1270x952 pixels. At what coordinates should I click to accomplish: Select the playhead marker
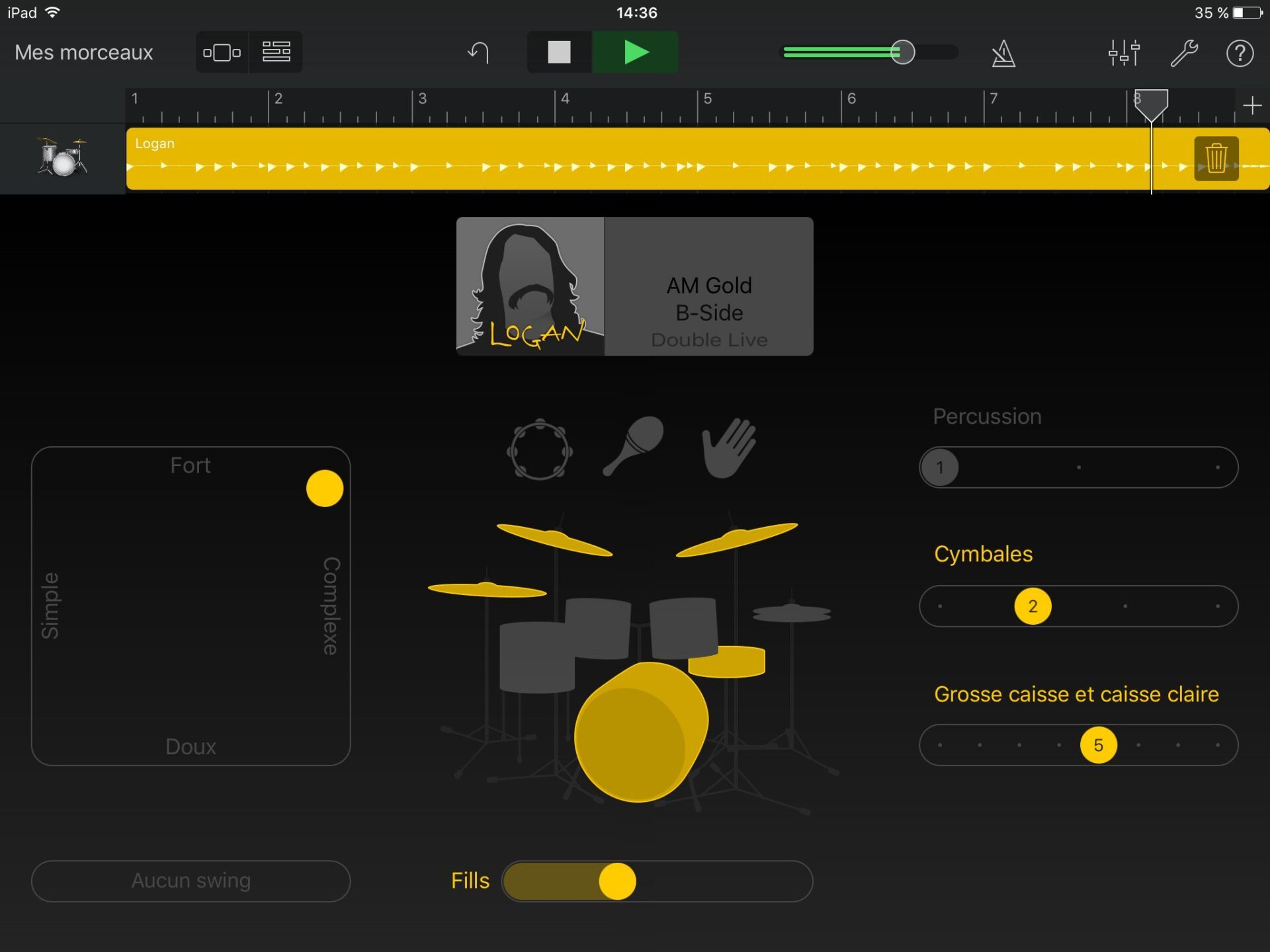pos(1151,104)
